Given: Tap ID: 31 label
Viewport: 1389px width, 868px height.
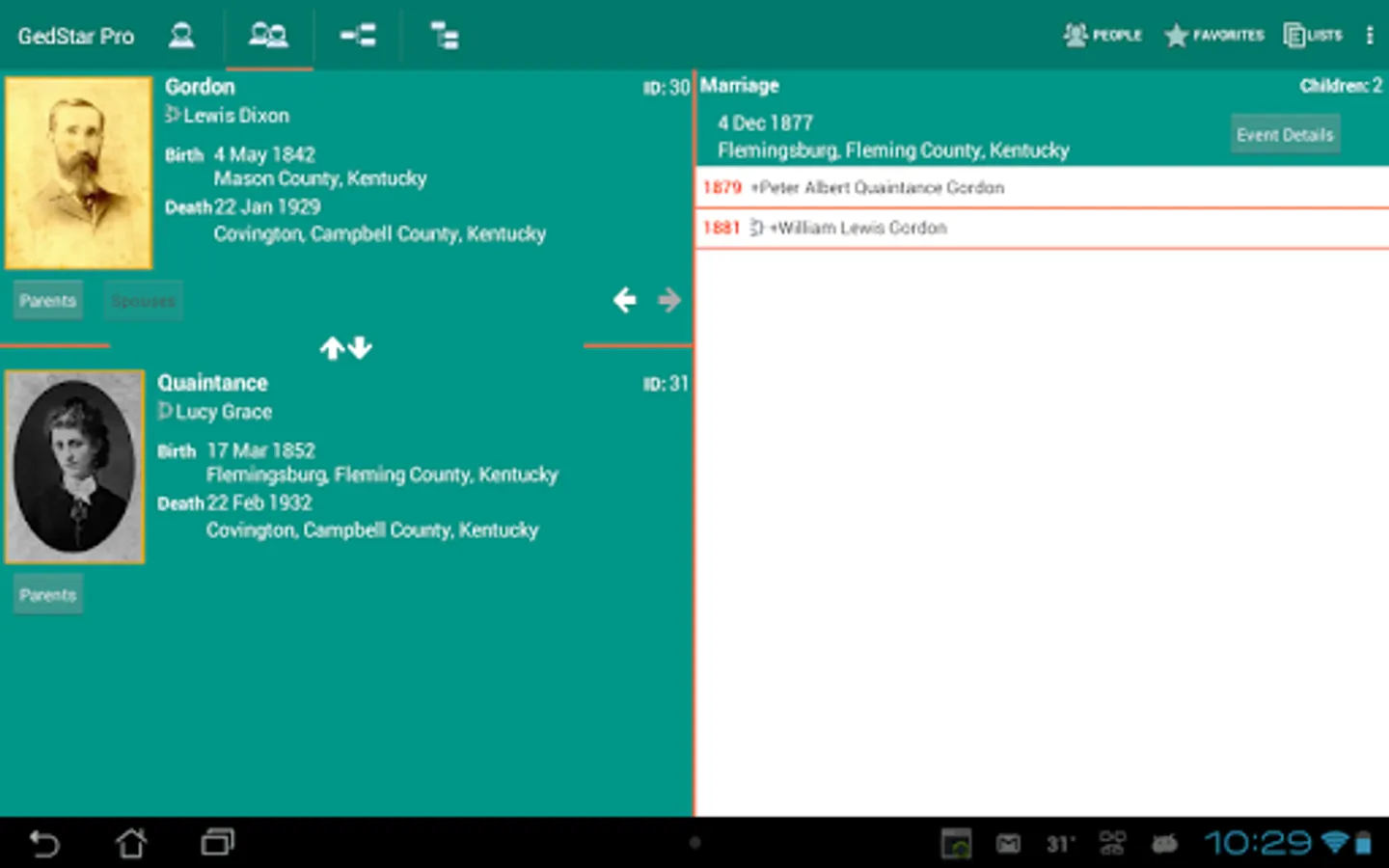Looking at the screenshot, I should pyautogui.click(x=667, y=384).
